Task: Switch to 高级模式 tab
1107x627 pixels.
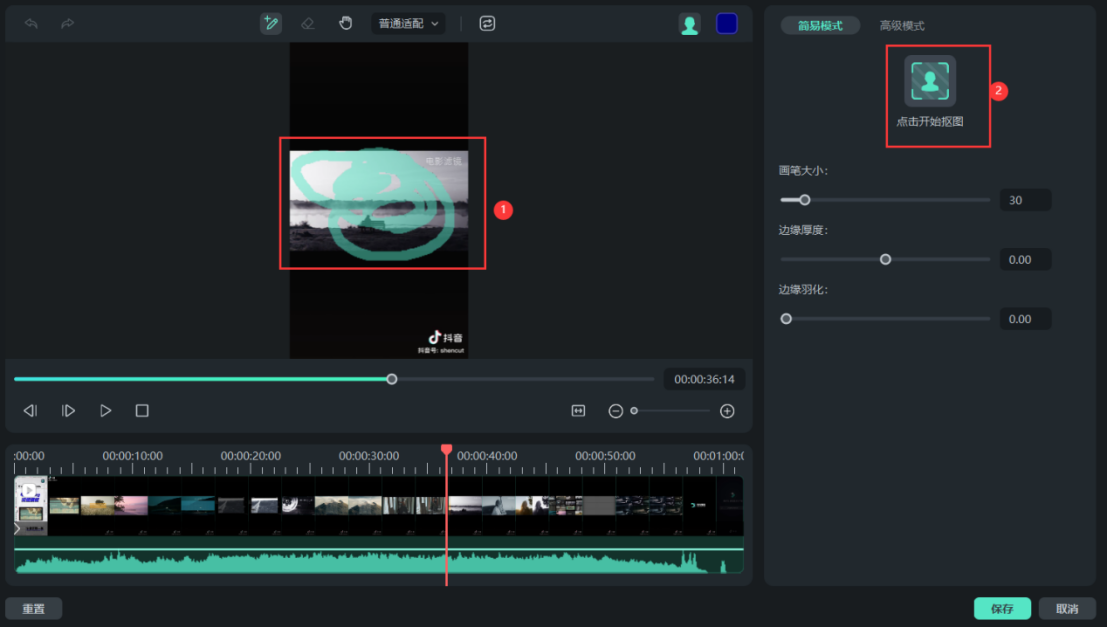Action: [902, 26]
